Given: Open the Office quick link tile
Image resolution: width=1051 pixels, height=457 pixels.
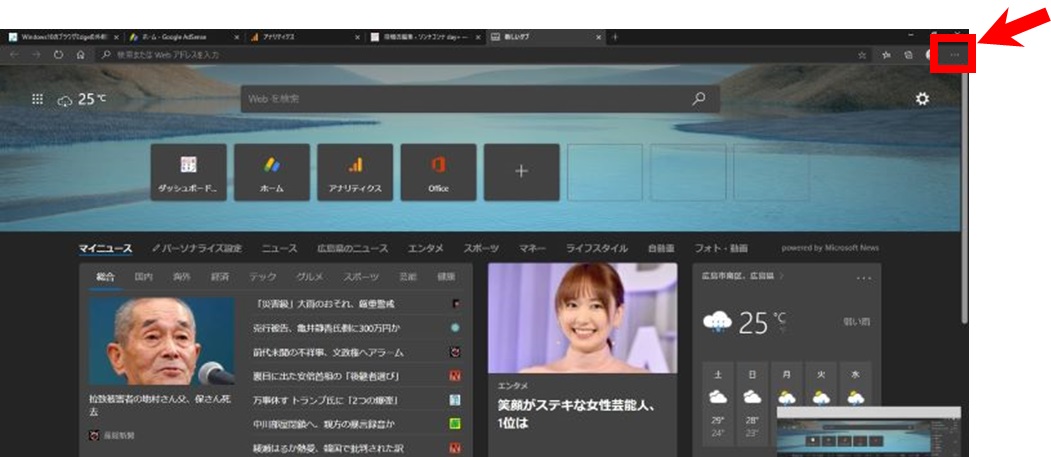Looking at the screenshot, I should tap(438, 171).
